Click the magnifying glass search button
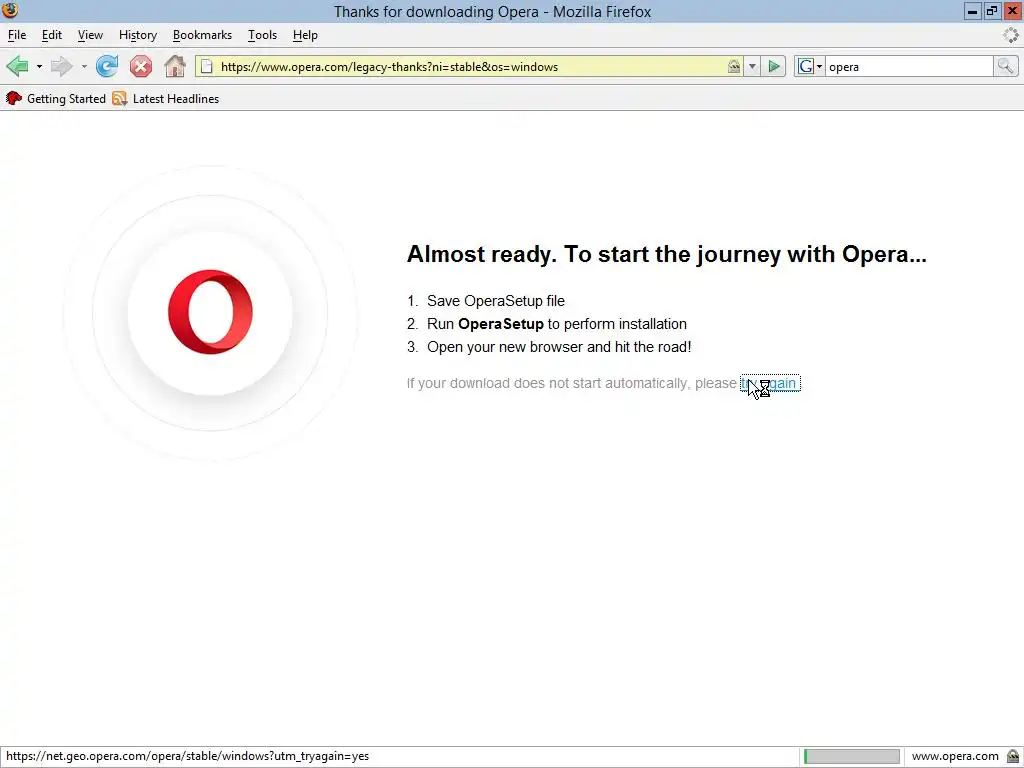This screenshot has height=768, width=1024. click(1005, 66)
